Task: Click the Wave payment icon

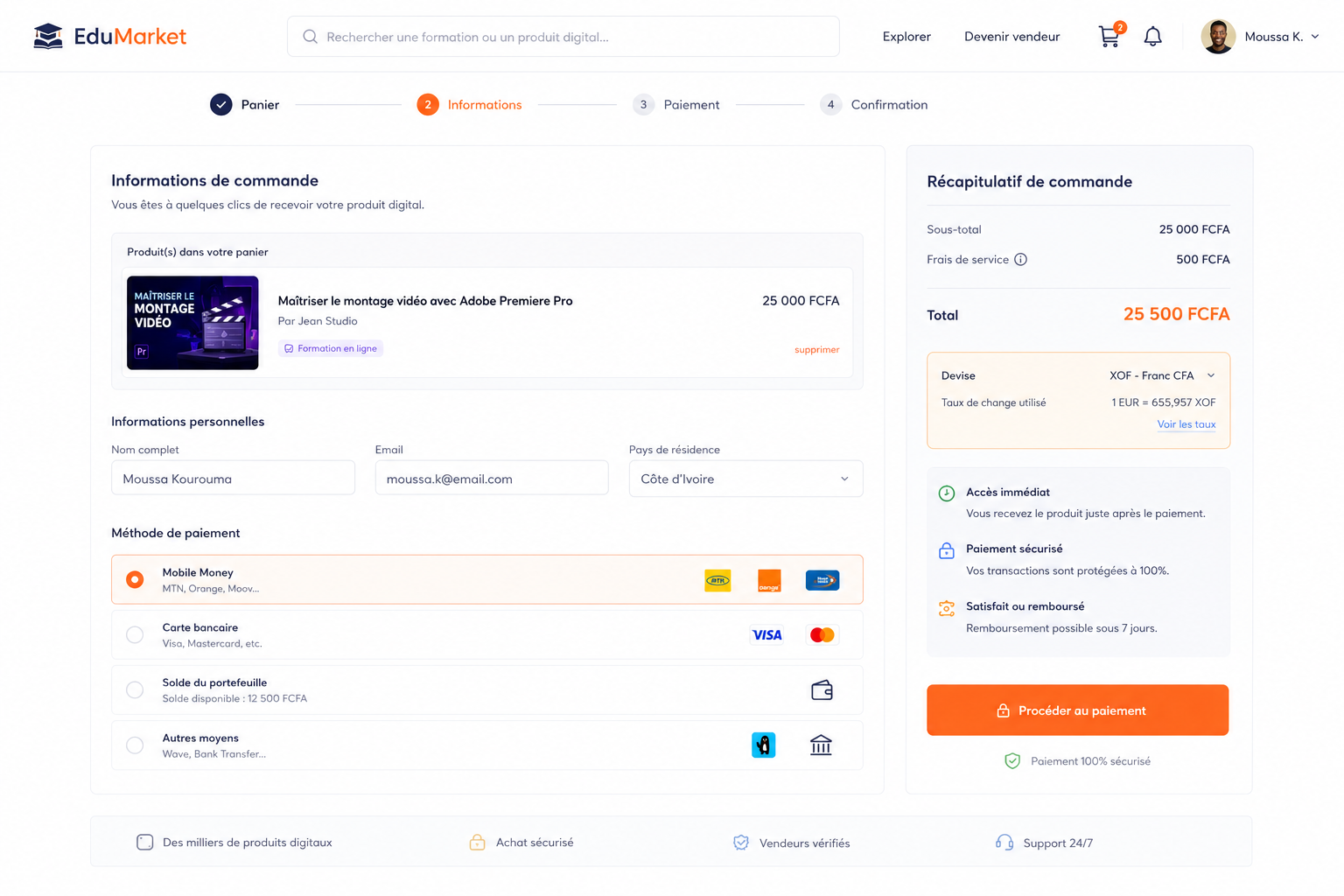Action: click(x=764, y=745)
